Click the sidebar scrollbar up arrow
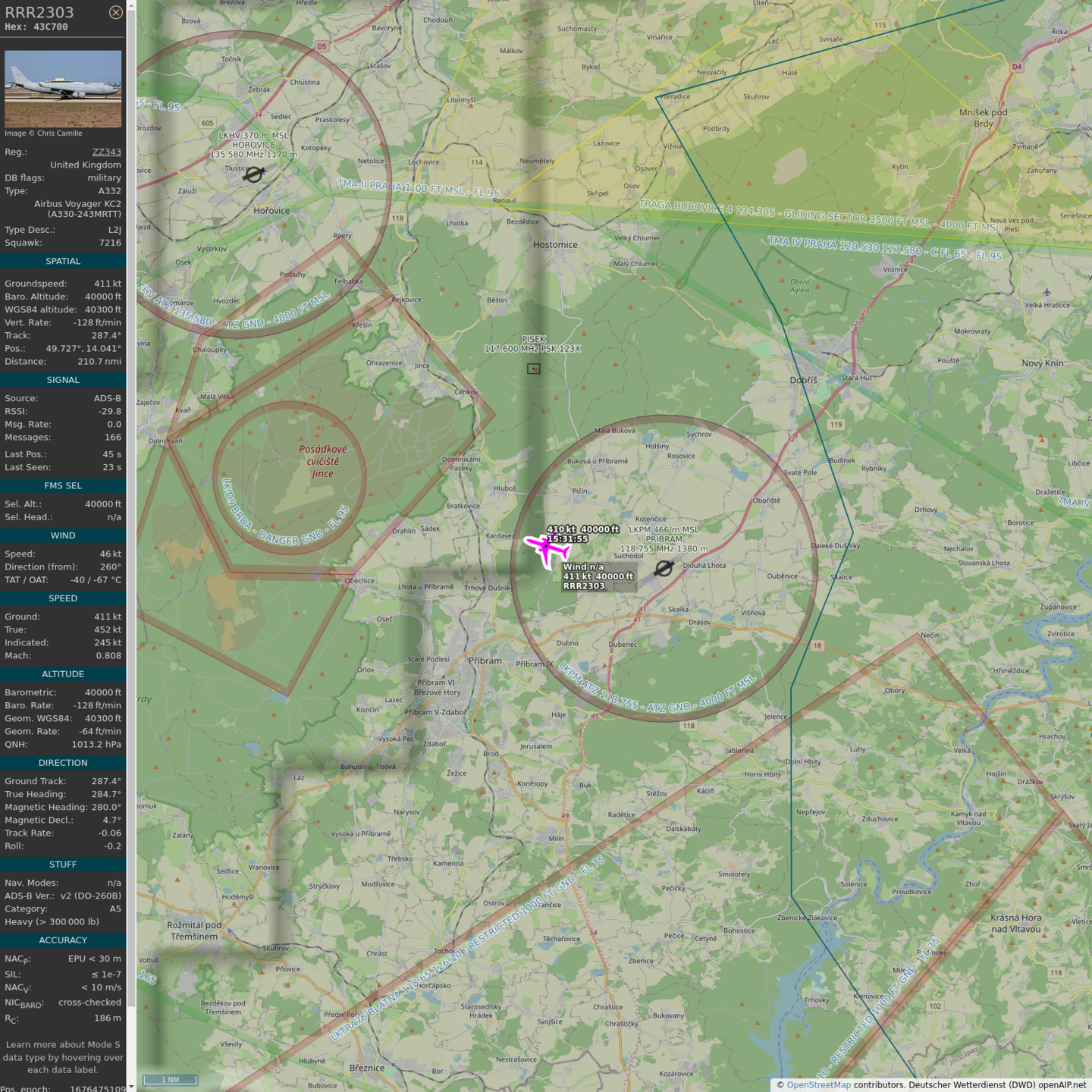Viewport: 1092px width, 1092px height. (x=131, y=5)
